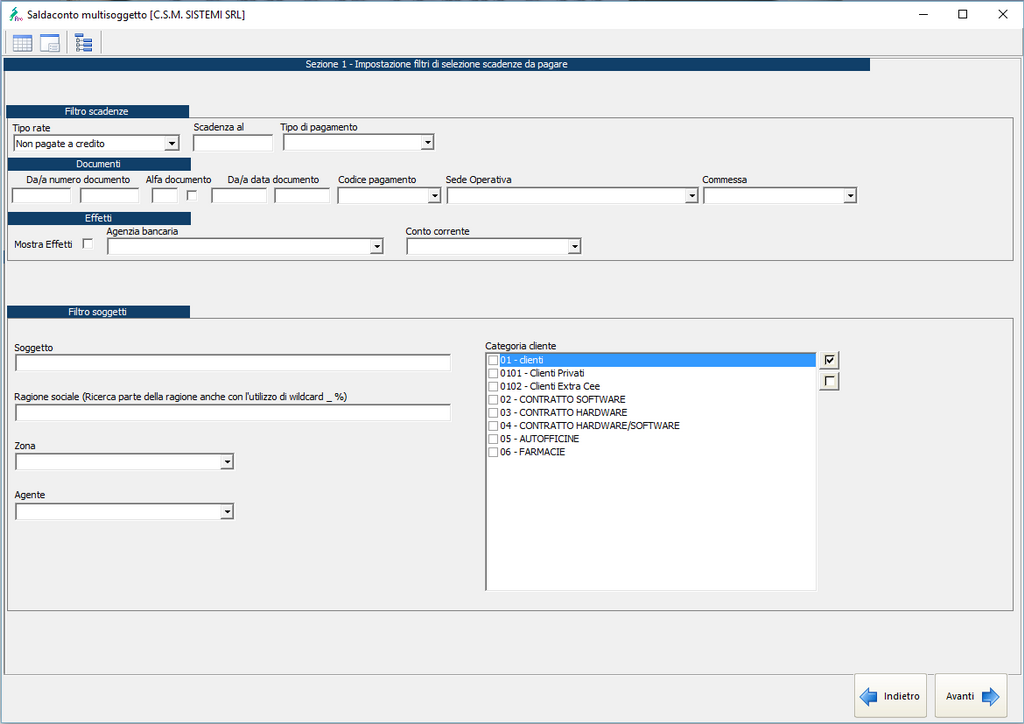1024x724 pixels.
Task: Expand the Zona dropdown
Action: click(x=227, y=462)
